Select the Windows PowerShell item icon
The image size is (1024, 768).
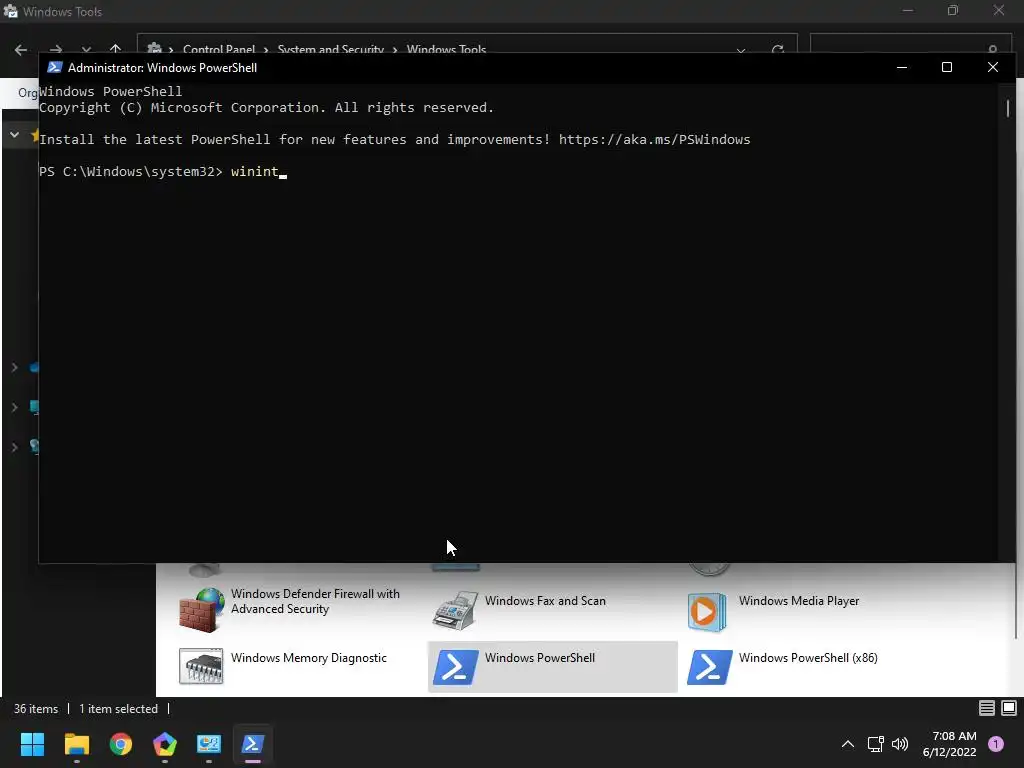455,667
